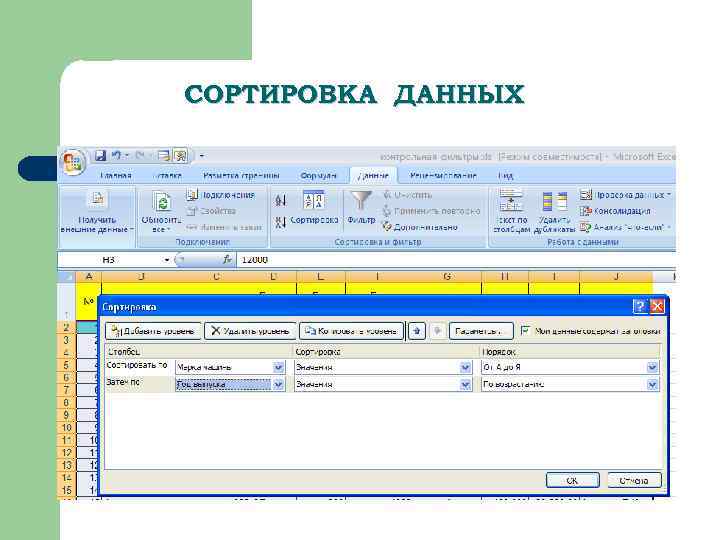Select column header J
The height and width of the screenshot is (540, 720).
coord(616,276)
